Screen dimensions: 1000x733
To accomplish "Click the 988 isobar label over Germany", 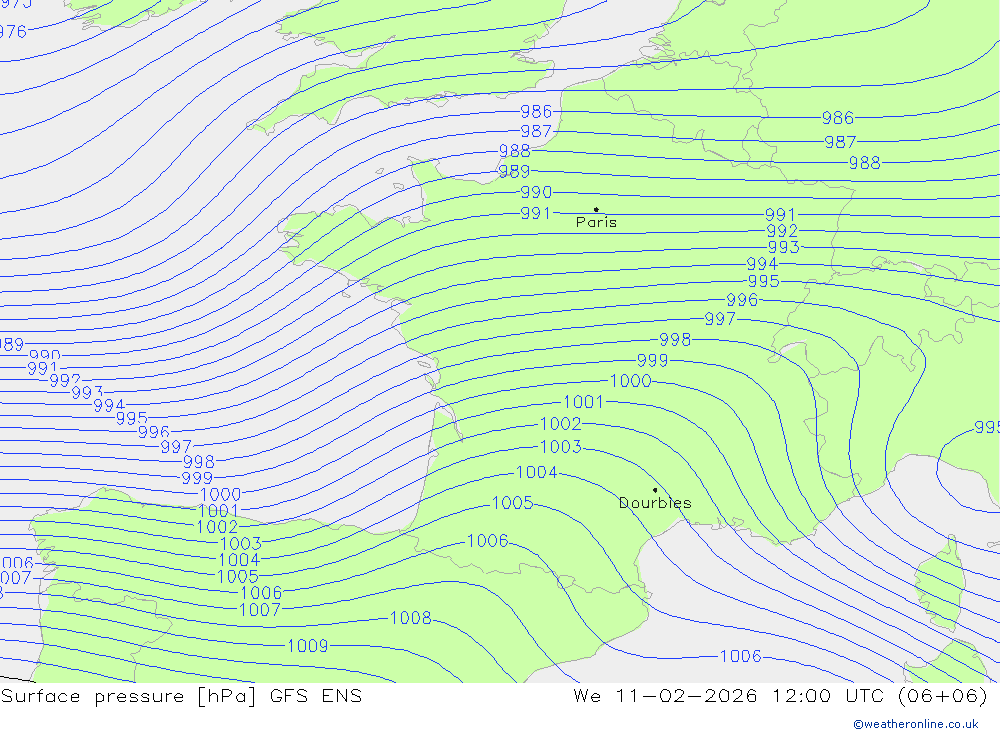I will point(864,163).
